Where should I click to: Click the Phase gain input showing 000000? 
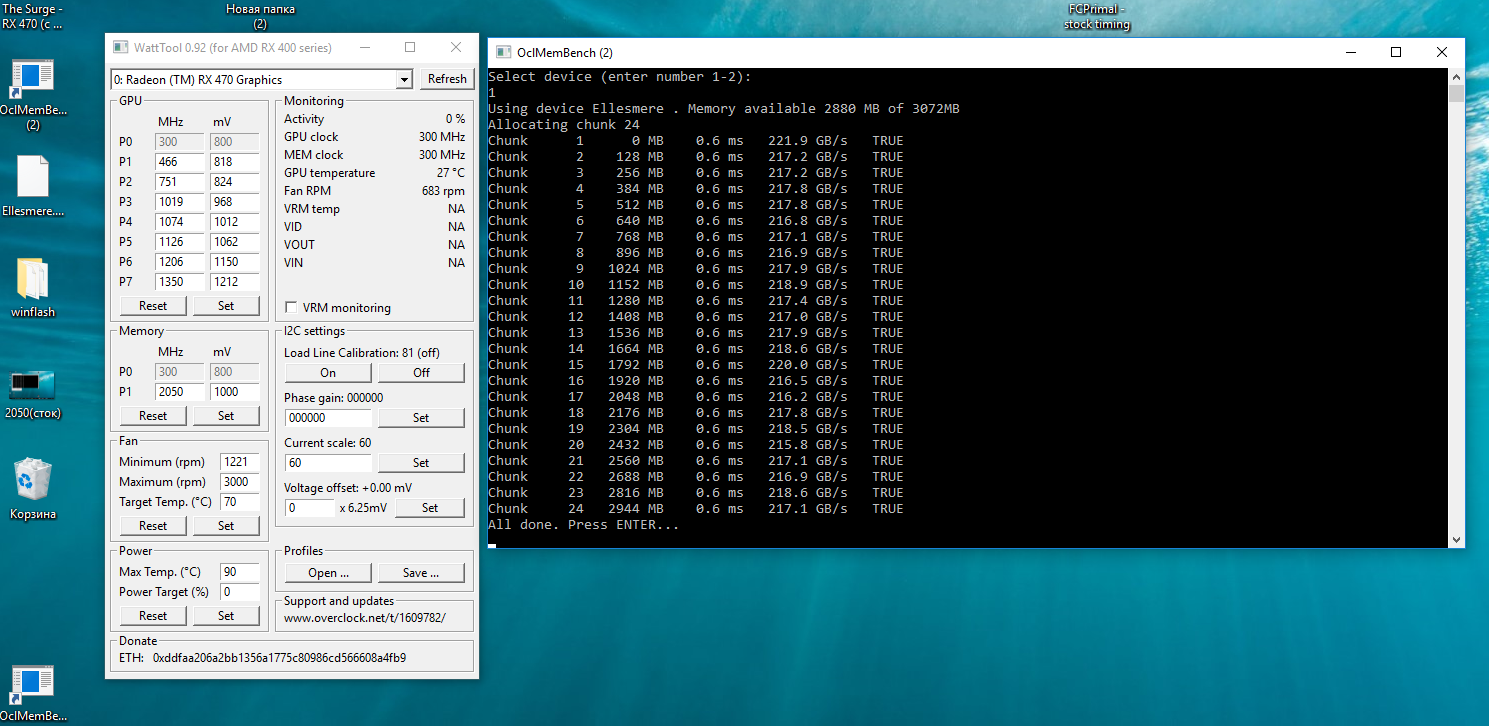coord(328,418)
